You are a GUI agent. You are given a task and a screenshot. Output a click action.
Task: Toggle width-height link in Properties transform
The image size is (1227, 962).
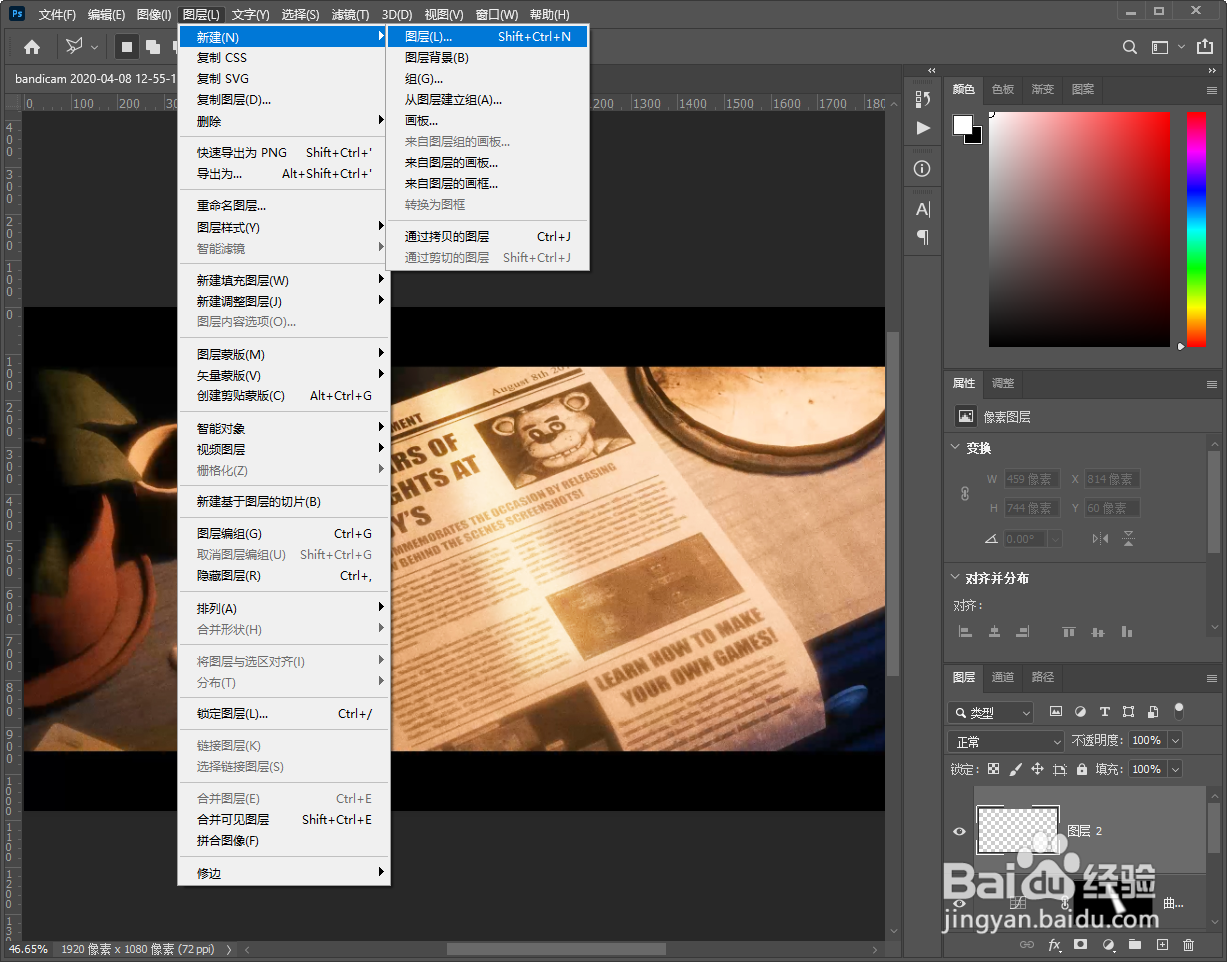tap(966, 493)
